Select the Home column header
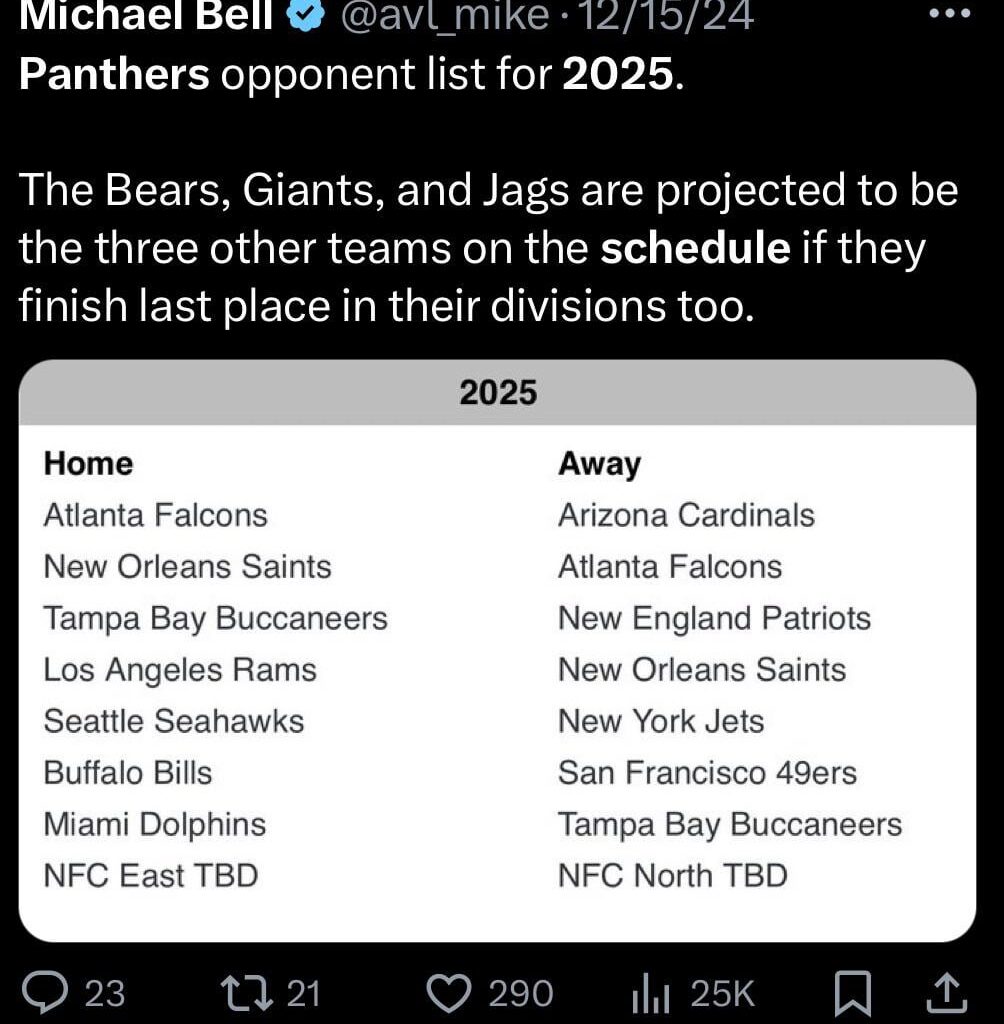 (x=88, y=463)
